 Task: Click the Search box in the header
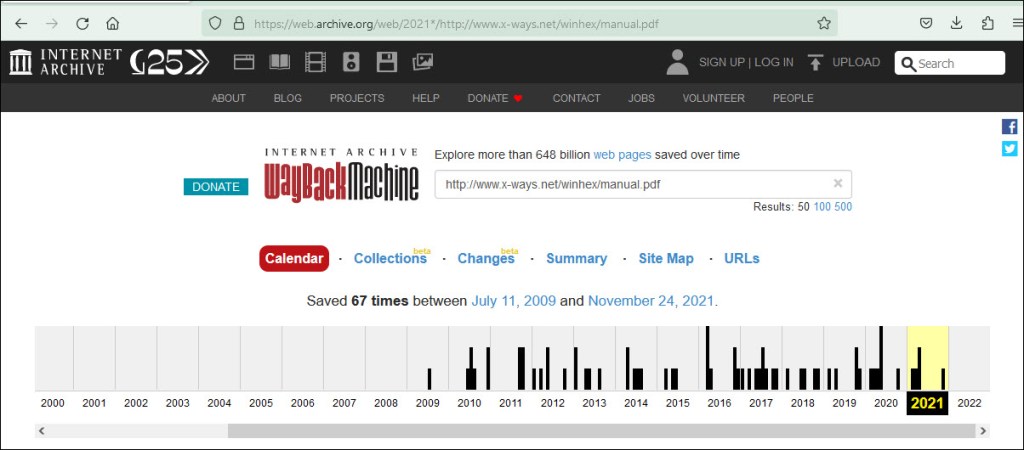point(950,63)
